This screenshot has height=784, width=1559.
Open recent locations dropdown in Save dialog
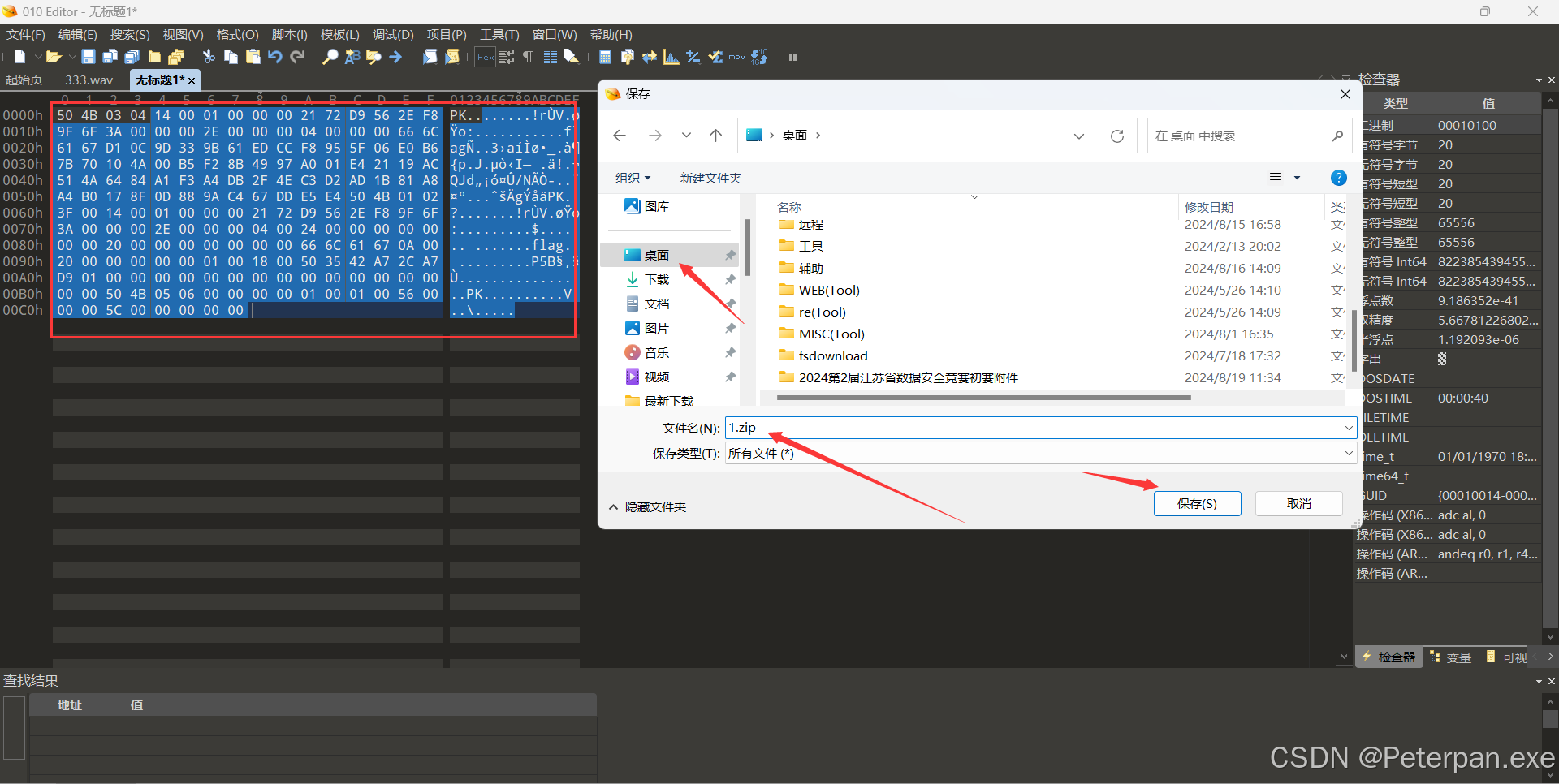click(x=686, y=136)
